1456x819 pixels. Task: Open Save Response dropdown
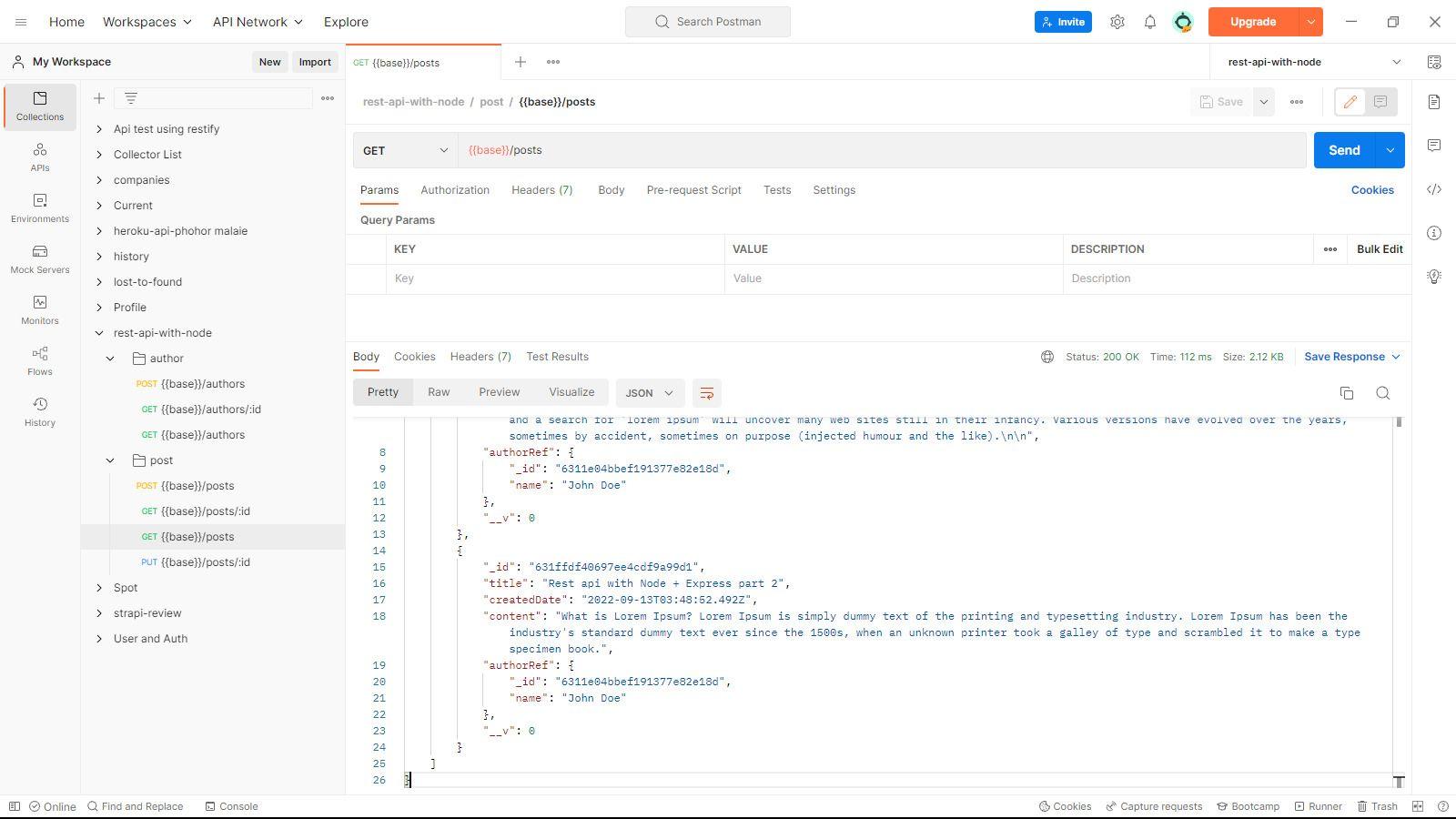[x=1352, y=357]
